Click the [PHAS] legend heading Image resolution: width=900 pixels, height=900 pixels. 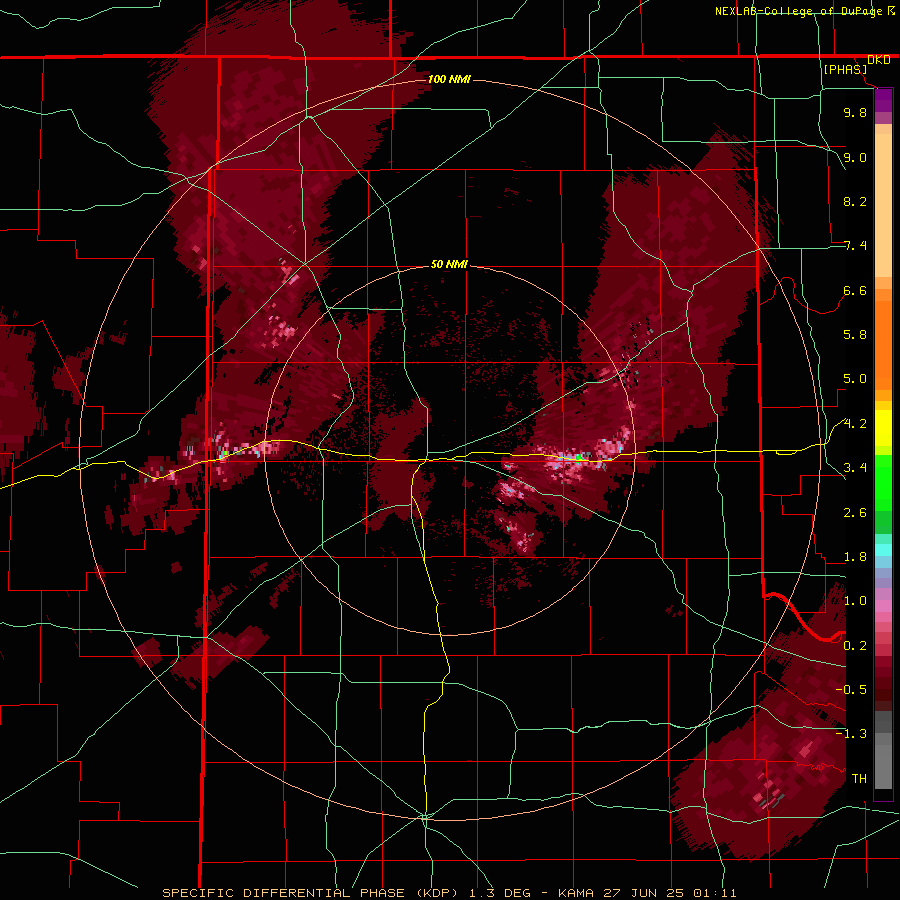click(x=845, y=69)
